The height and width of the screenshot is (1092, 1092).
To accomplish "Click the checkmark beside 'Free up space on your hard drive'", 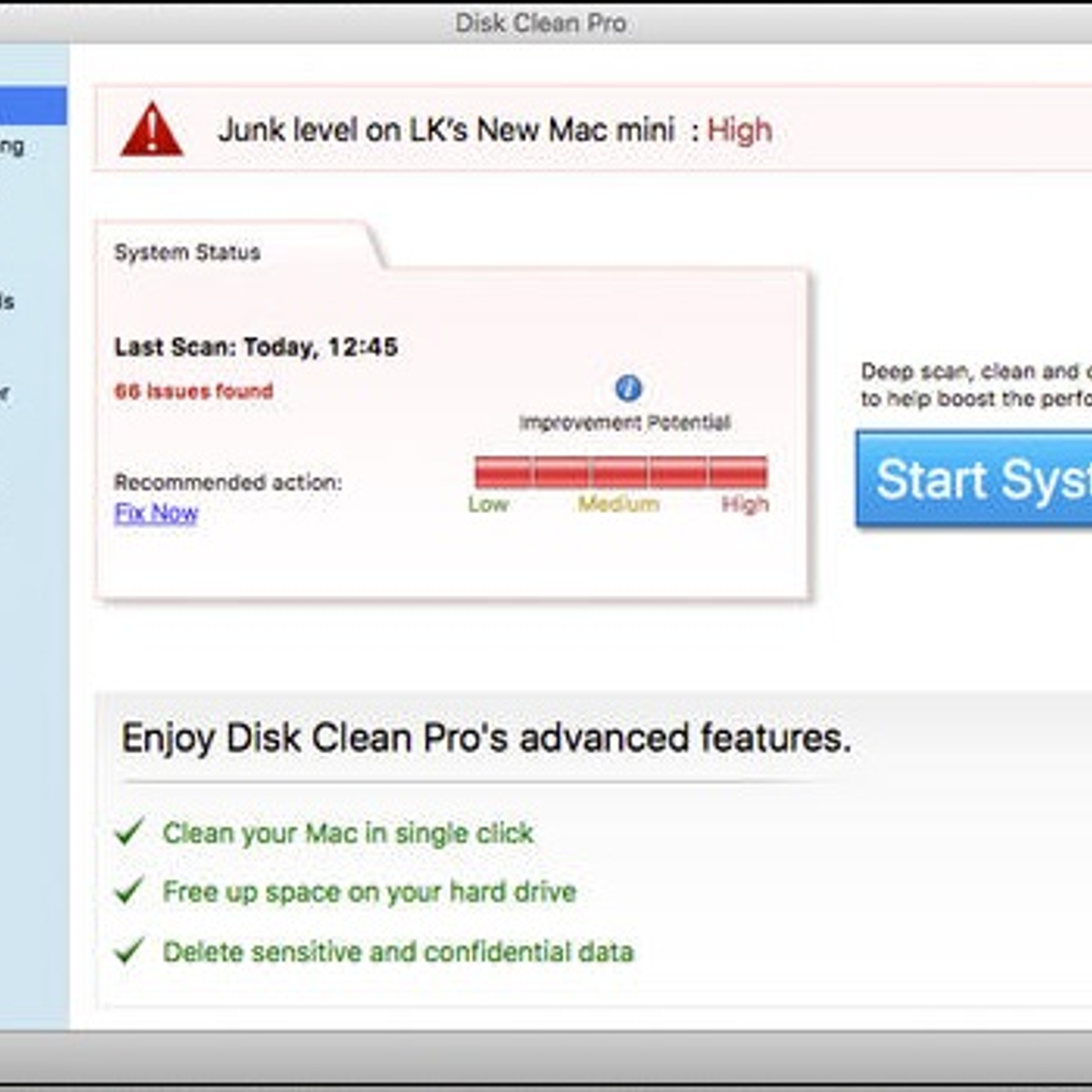I will [x=129, y=890].
